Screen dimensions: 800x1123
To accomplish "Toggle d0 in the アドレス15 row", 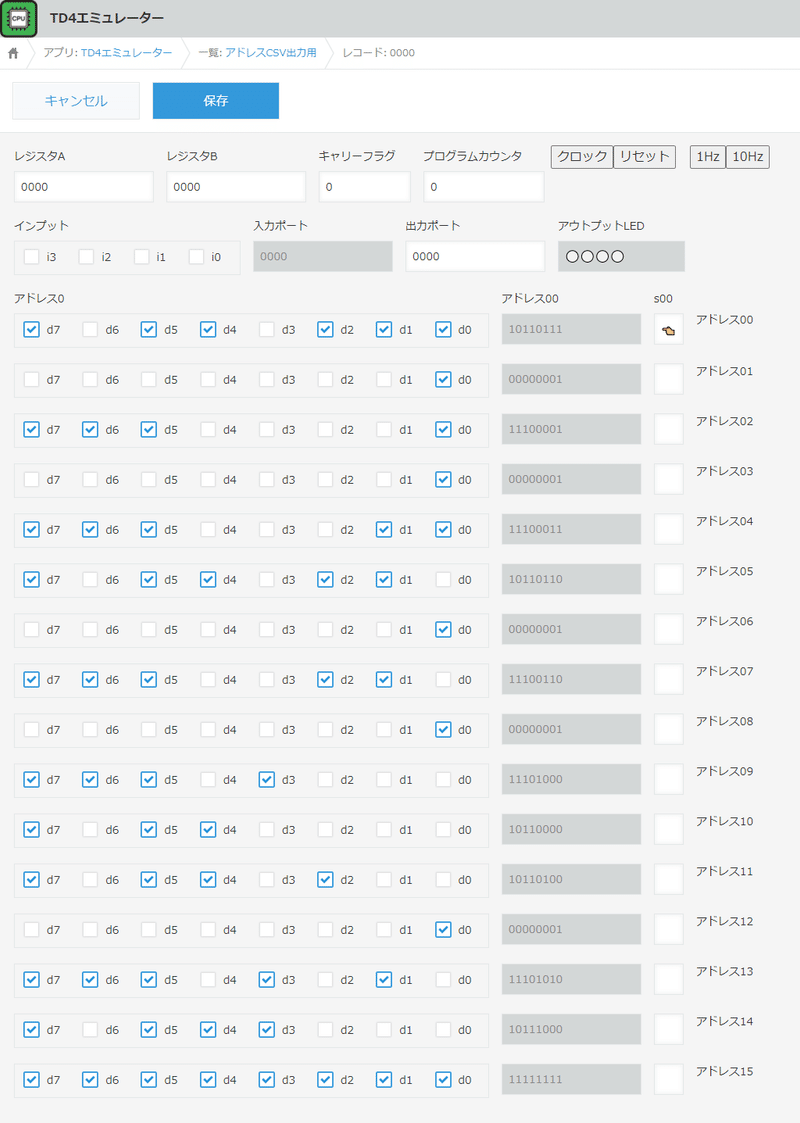I will coord(444,1079).
